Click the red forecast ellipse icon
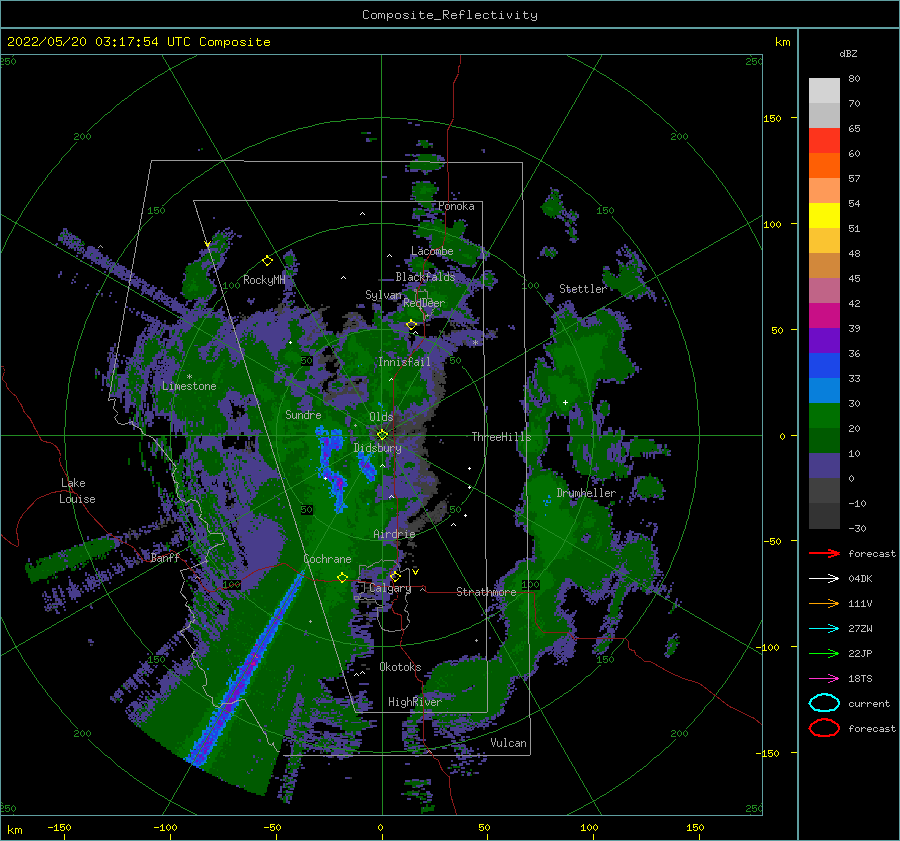Screen dimensions: 900x841 (x=824, y=728)
